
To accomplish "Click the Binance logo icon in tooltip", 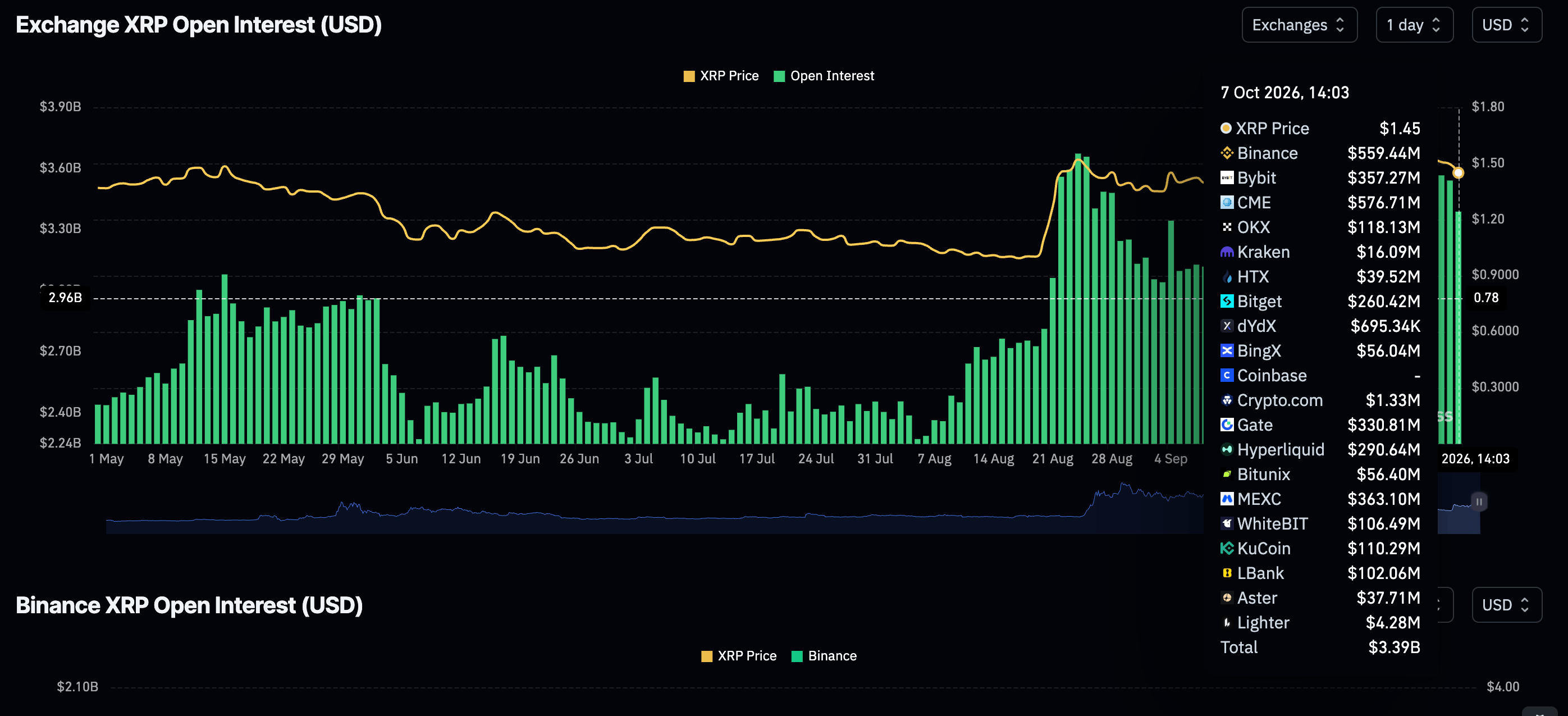I will pos(1227,153).
